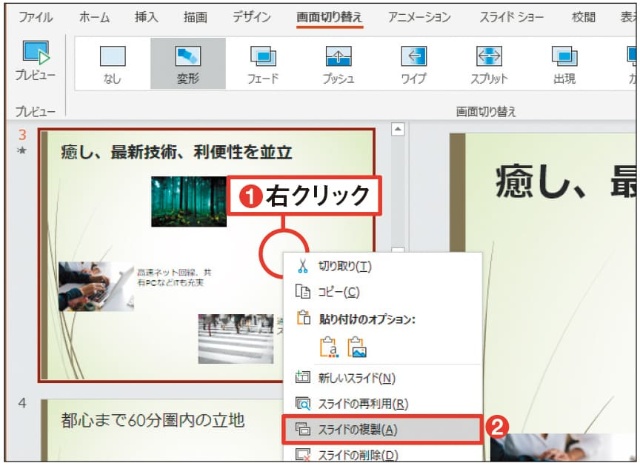
Task: Apply the フェード transition
Action: [263, 64]
